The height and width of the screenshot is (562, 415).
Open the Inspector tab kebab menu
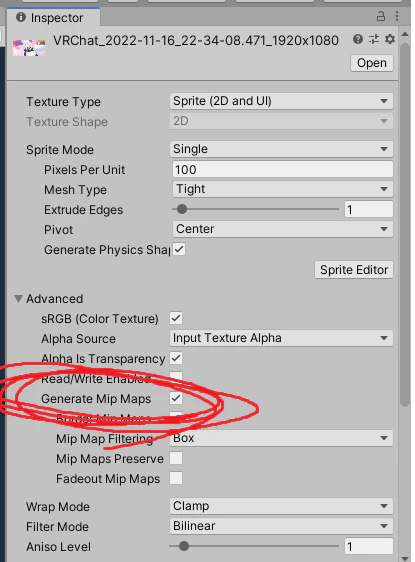397,16
